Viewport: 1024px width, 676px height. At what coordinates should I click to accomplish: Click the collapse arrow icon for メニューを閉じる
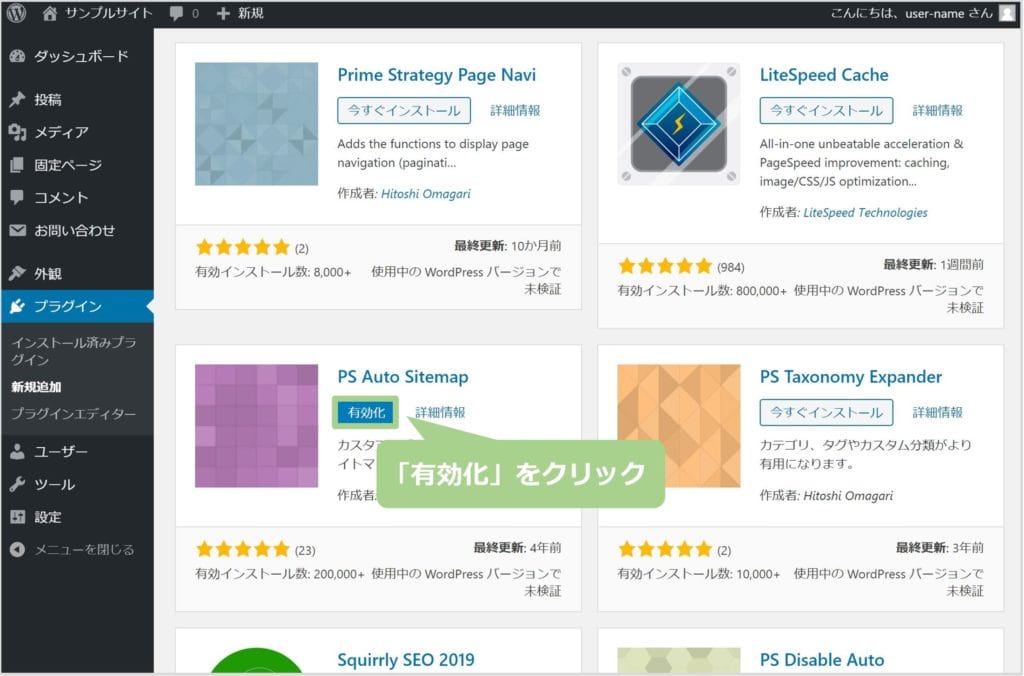point(18,549)
